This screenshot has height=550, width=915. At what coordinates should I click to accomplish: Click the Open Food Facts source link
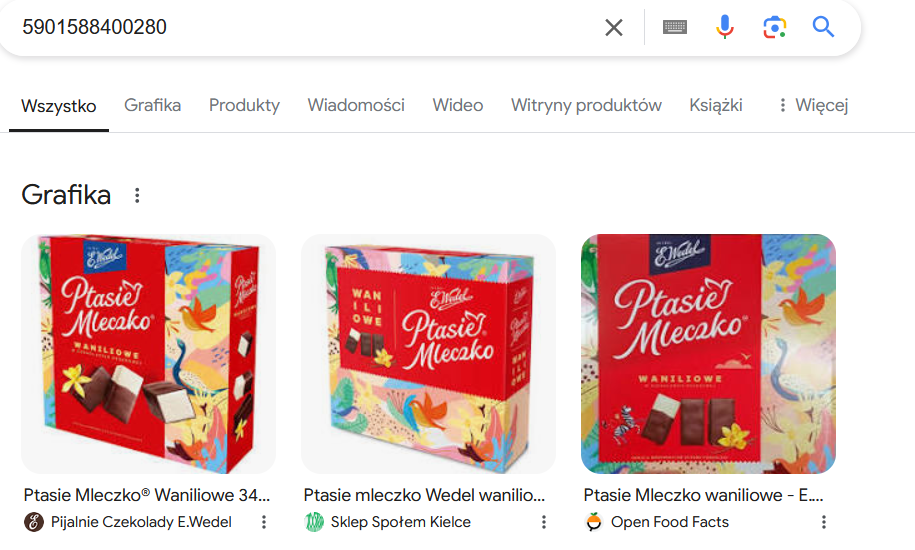coord(669,522)
